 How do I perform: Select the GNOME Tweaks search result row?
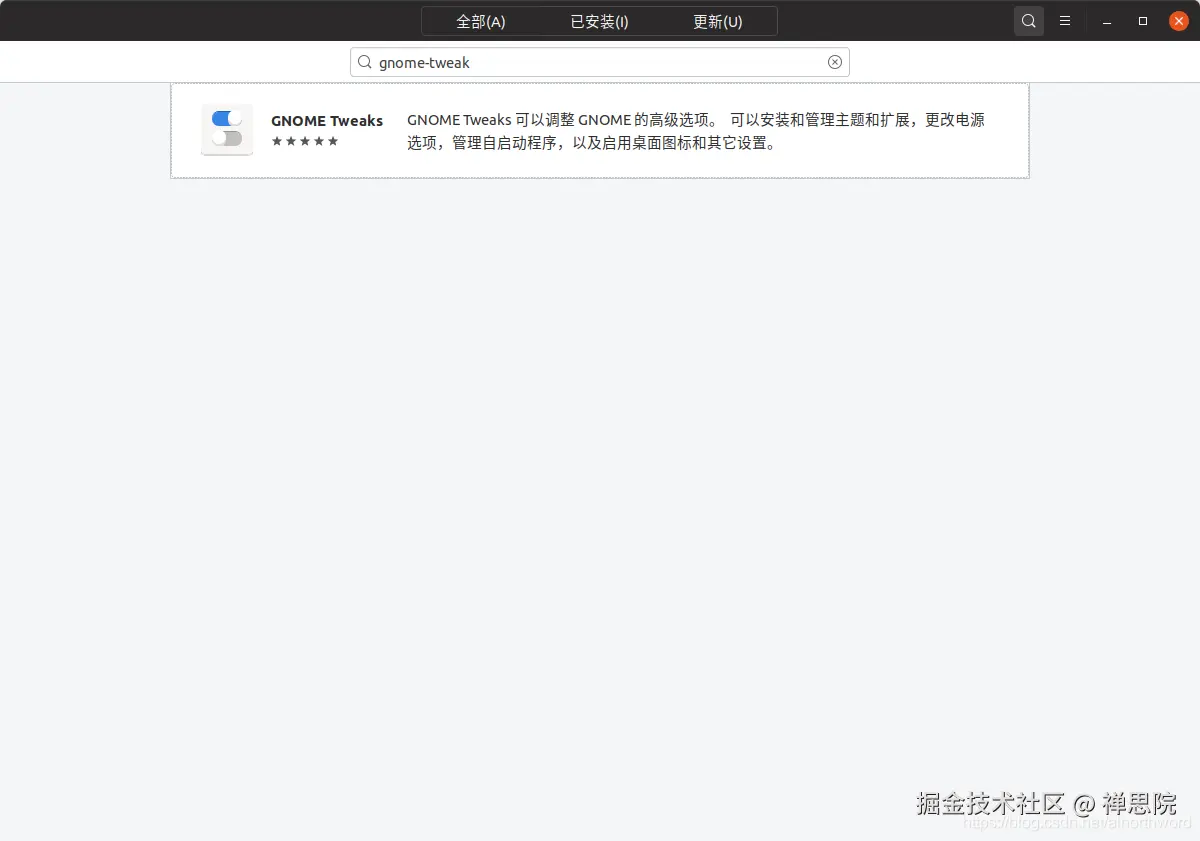tap(600, 130)
